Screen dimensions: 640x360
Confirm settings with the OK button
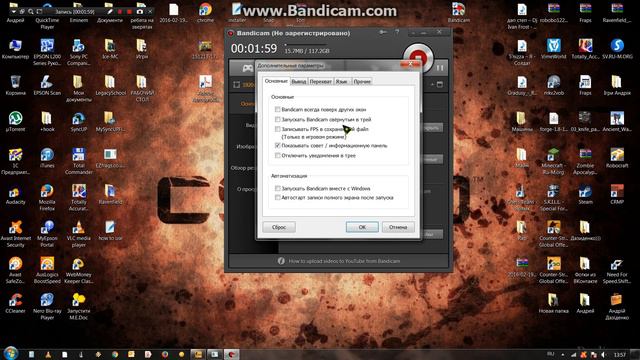pos(362,227)
